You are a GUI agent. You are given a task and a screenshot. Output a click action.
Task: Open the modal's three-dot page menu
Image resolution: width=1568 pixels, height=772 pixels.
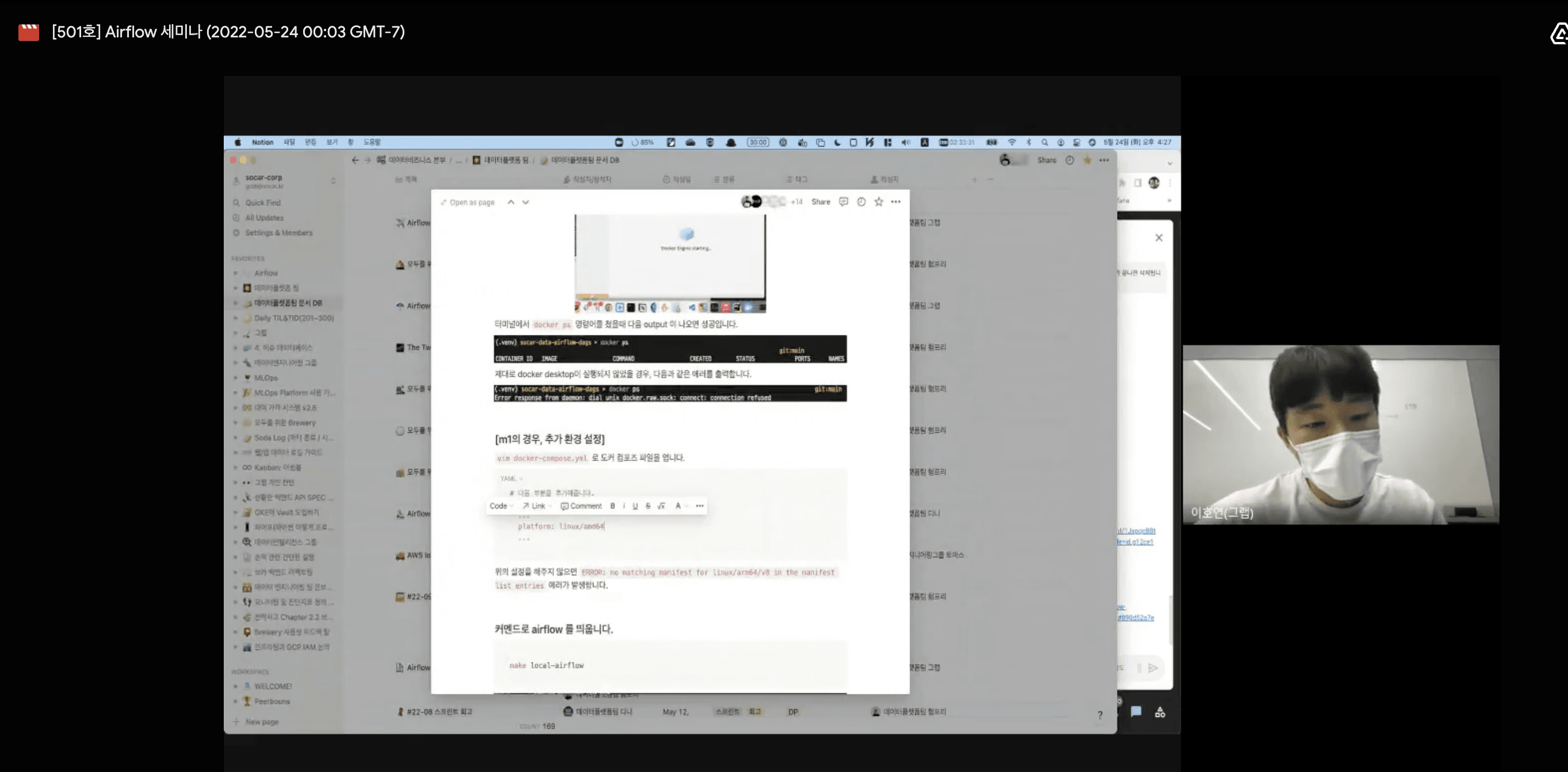(x=896, y=201)
